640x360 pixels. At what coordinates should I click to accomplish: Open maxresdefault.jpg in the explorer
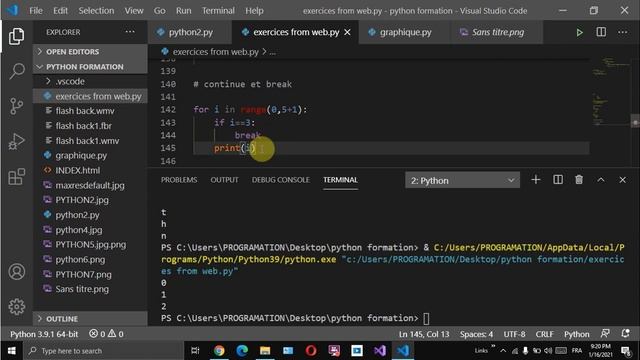tap(90, 185)
